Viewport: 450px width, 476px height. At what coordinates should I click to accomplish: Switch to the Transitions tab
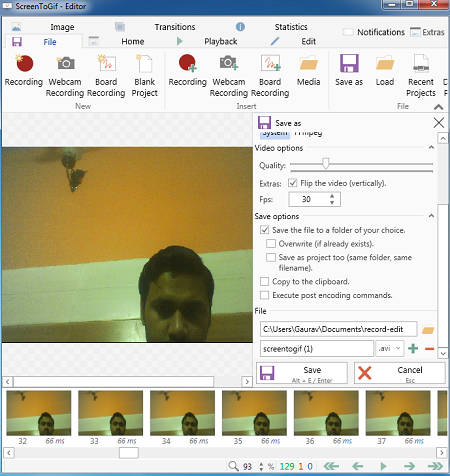[x=175, y=27]
